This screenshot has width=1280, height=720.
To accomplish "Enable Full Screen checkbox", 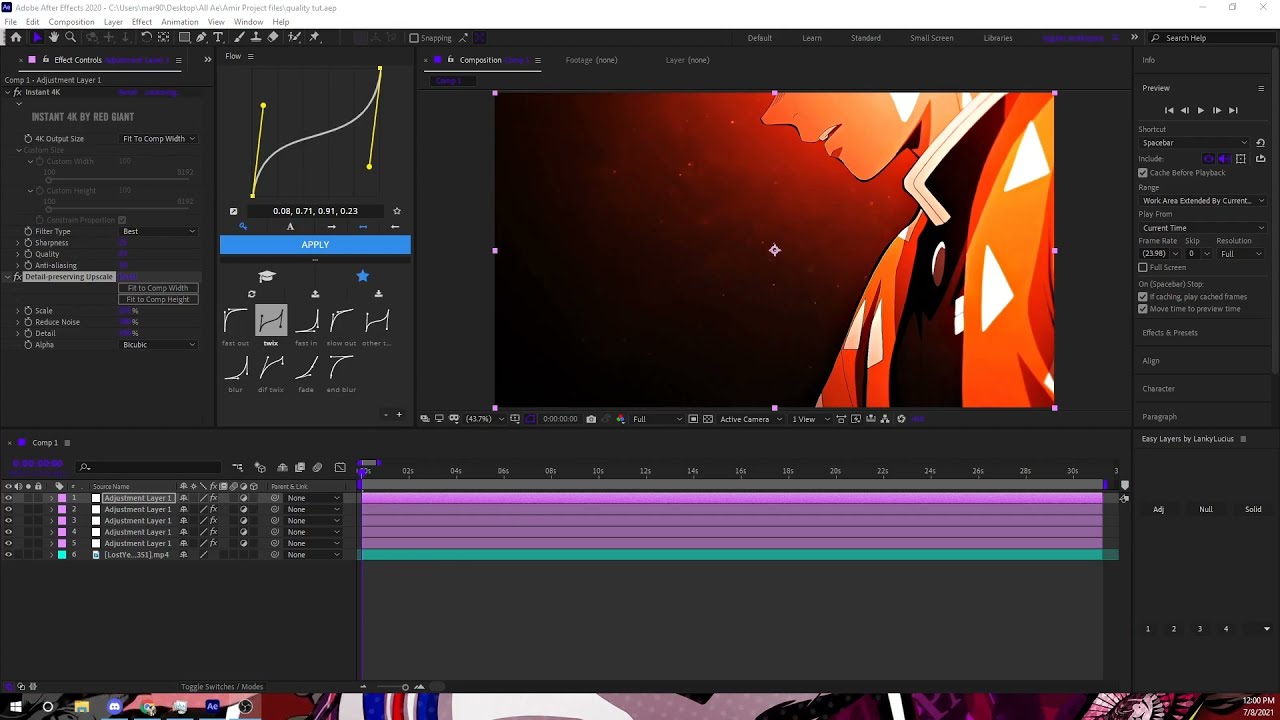I will tap(1143, 267).
